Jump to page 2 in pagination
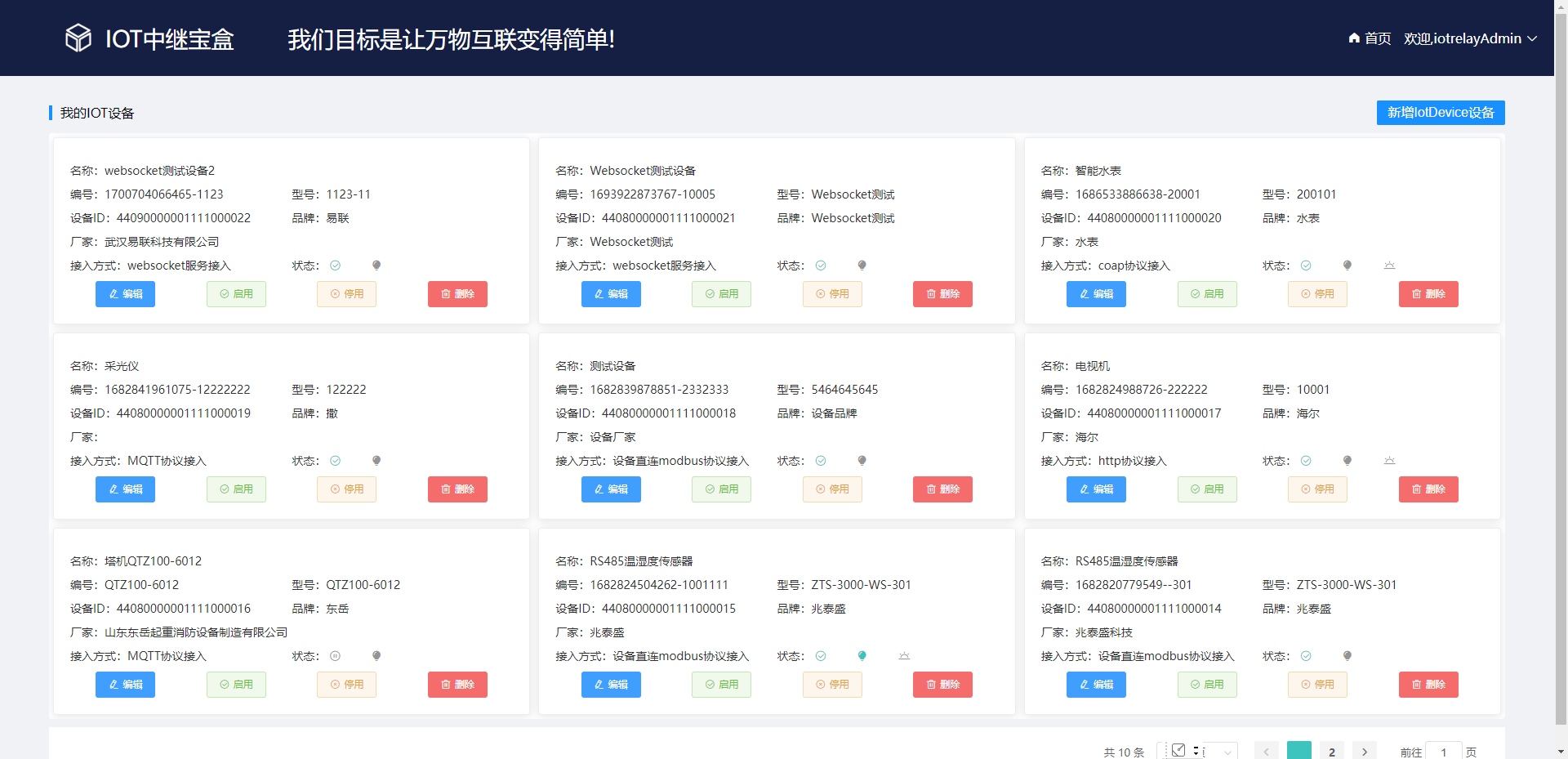The width and height of the screenshot is (1568, 759). point(1331,751)
